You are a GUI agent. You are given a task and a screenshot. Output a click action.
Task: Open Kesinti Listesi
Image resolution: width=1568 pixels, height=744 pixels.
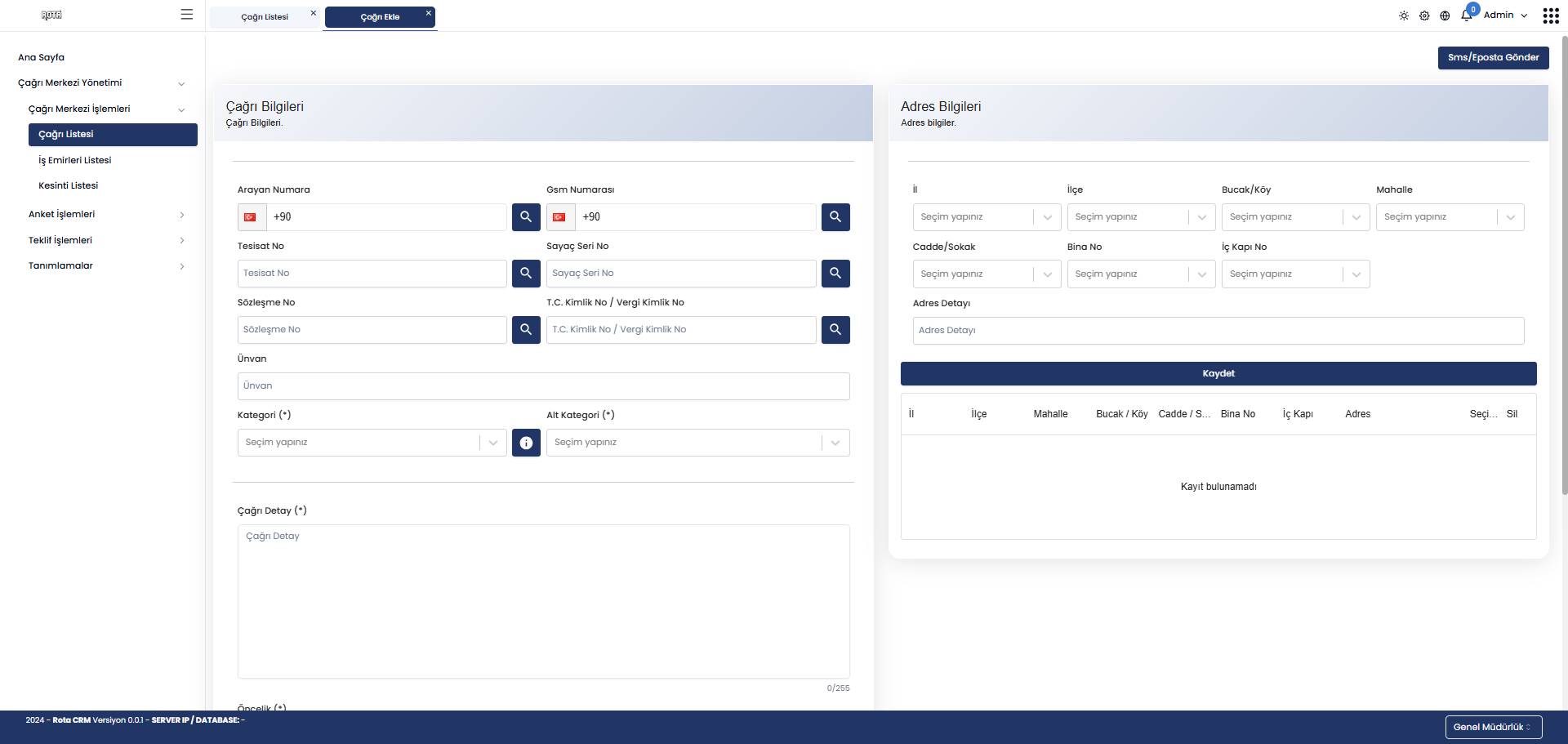click(69, 186)
